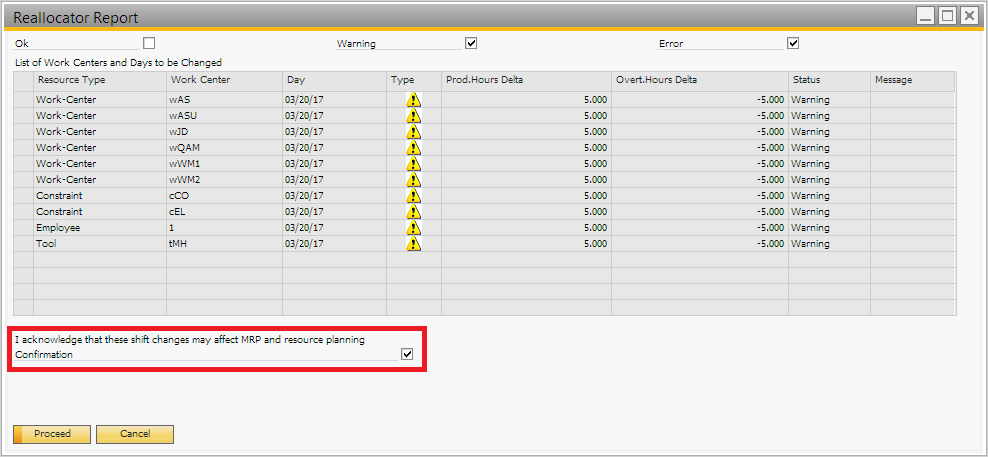Maximize the Reallocator Report window
The height and width of the screenshot is (457, 988).
coord(946,15)
